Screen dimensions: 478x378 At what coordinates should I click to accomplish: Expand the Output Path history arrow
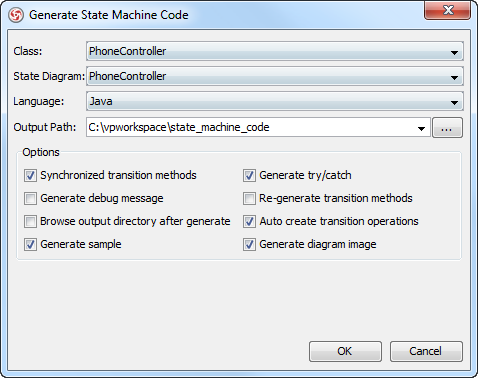pos(421,128)
